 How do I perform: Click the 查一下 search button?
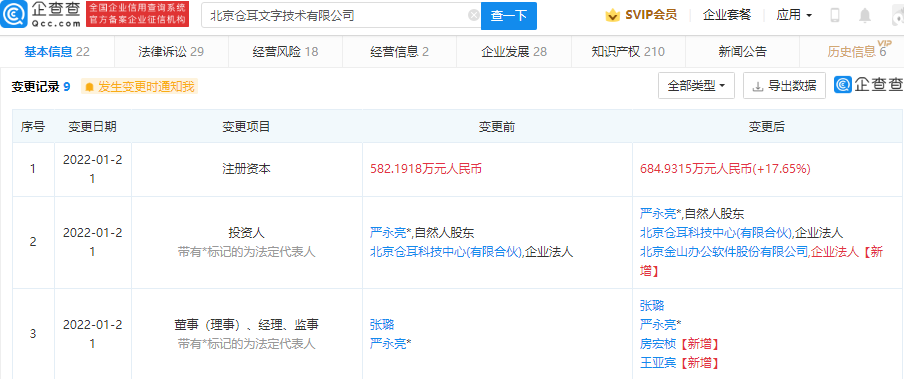point(509,16)
